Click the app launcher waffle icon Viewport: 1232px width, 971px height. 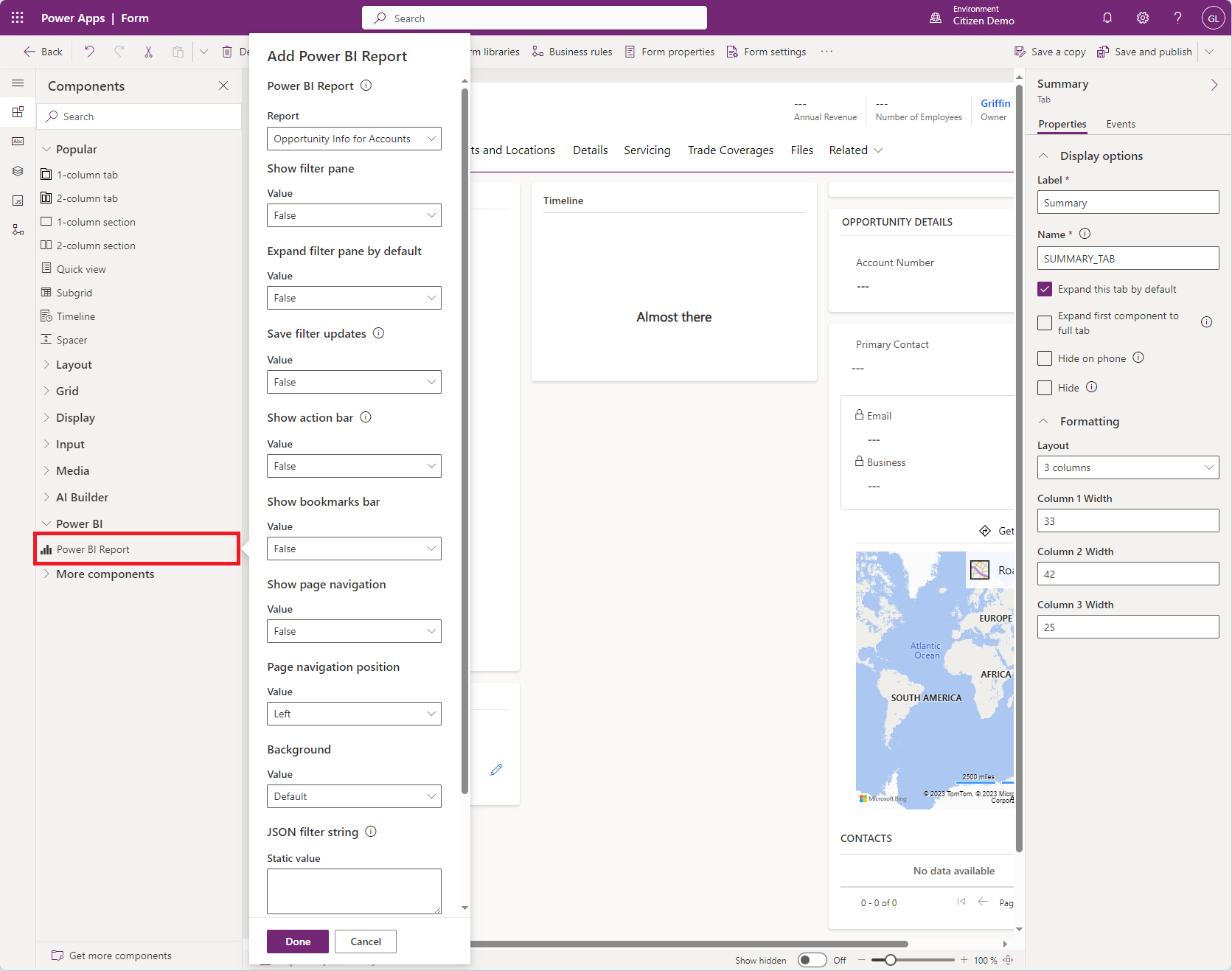click(18, 18)
